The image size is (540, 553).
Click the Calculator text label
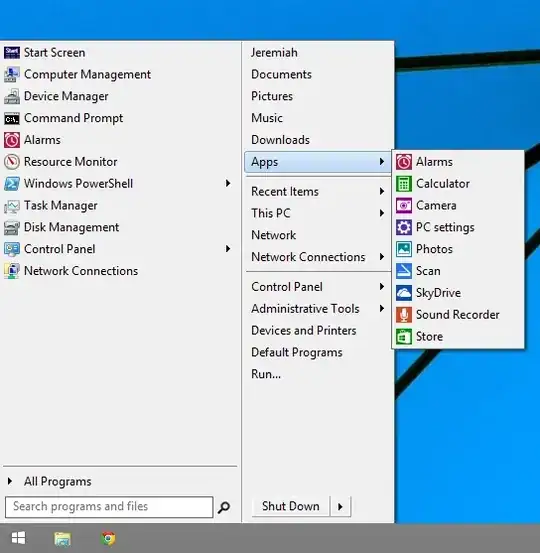443,184
